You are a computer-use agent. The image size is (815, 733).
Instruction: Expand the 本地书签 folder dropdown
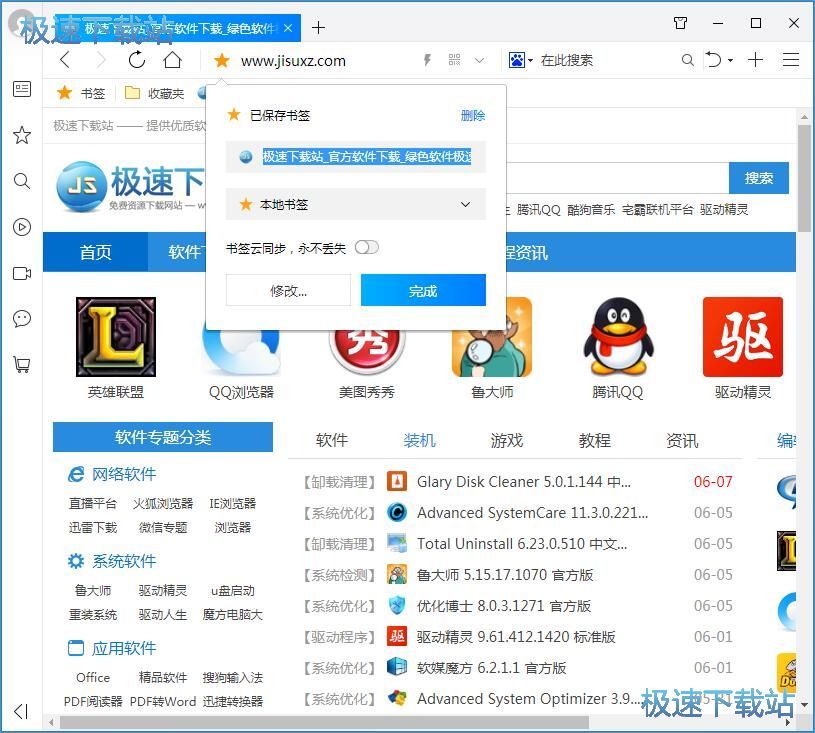pyautogui.click(x=356, y=204)
